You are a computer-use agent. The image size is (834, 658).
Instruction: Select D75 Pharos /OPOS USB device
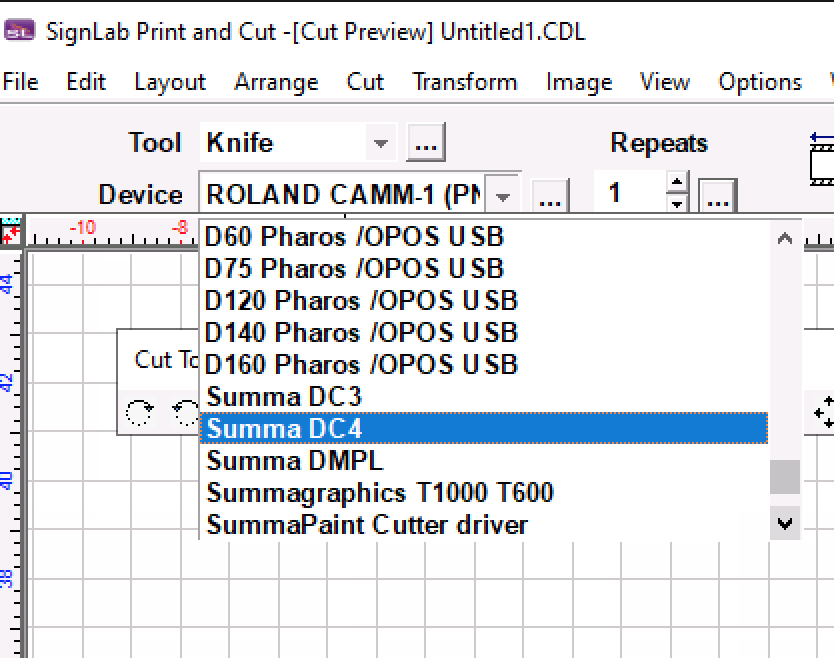pyautogui.click(x=484, y=268)
